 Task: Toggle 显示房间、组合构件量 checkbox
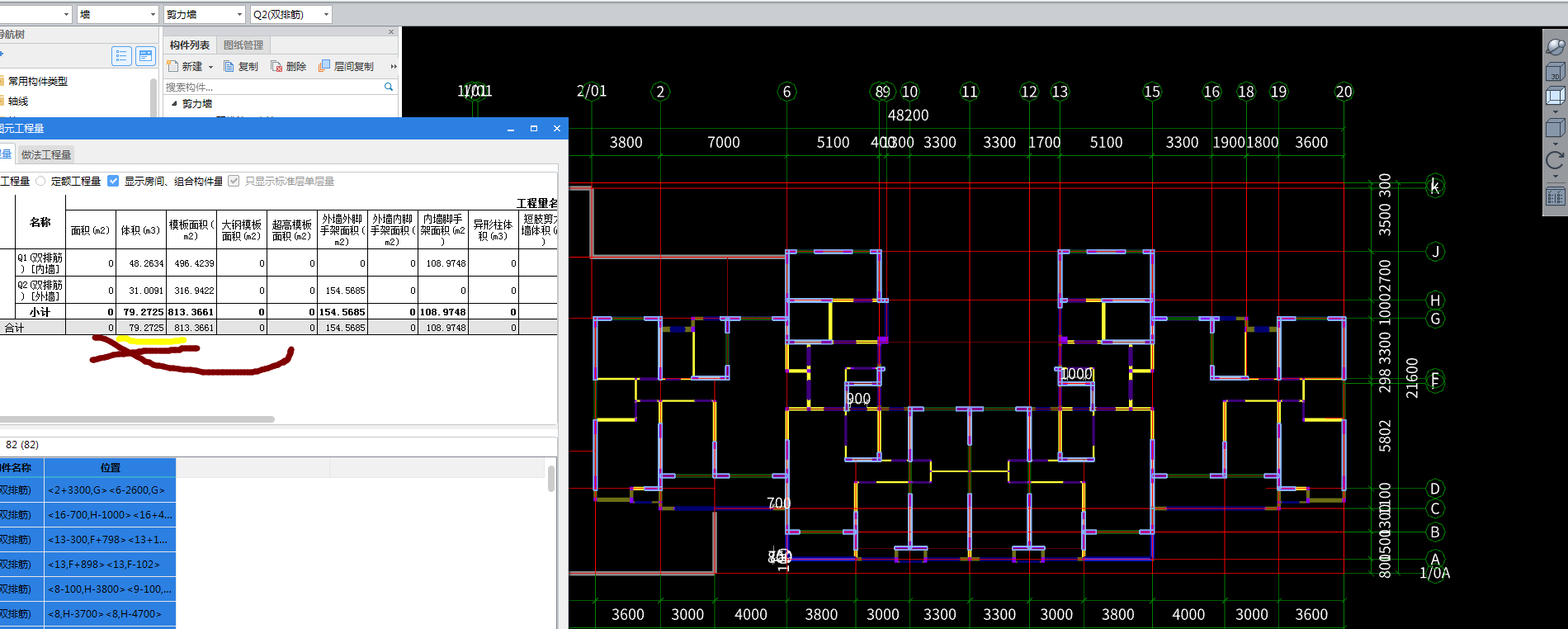click(x=114, y=181)
